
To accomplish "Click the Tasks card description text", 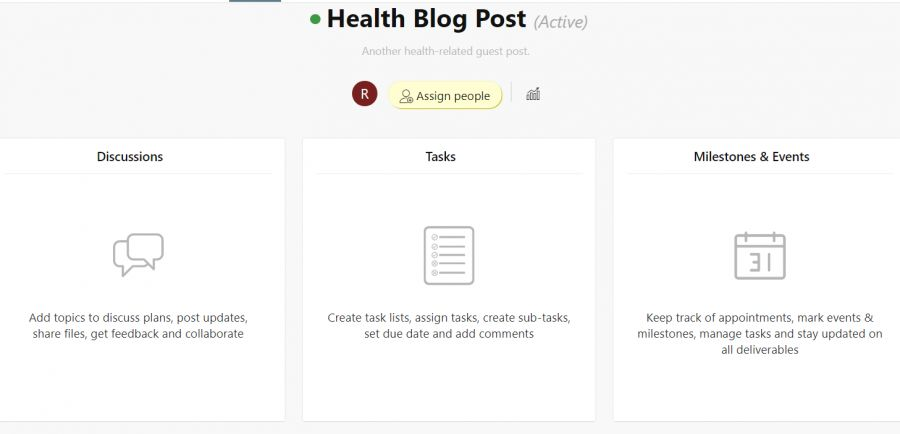I will [x=449, y=326].
